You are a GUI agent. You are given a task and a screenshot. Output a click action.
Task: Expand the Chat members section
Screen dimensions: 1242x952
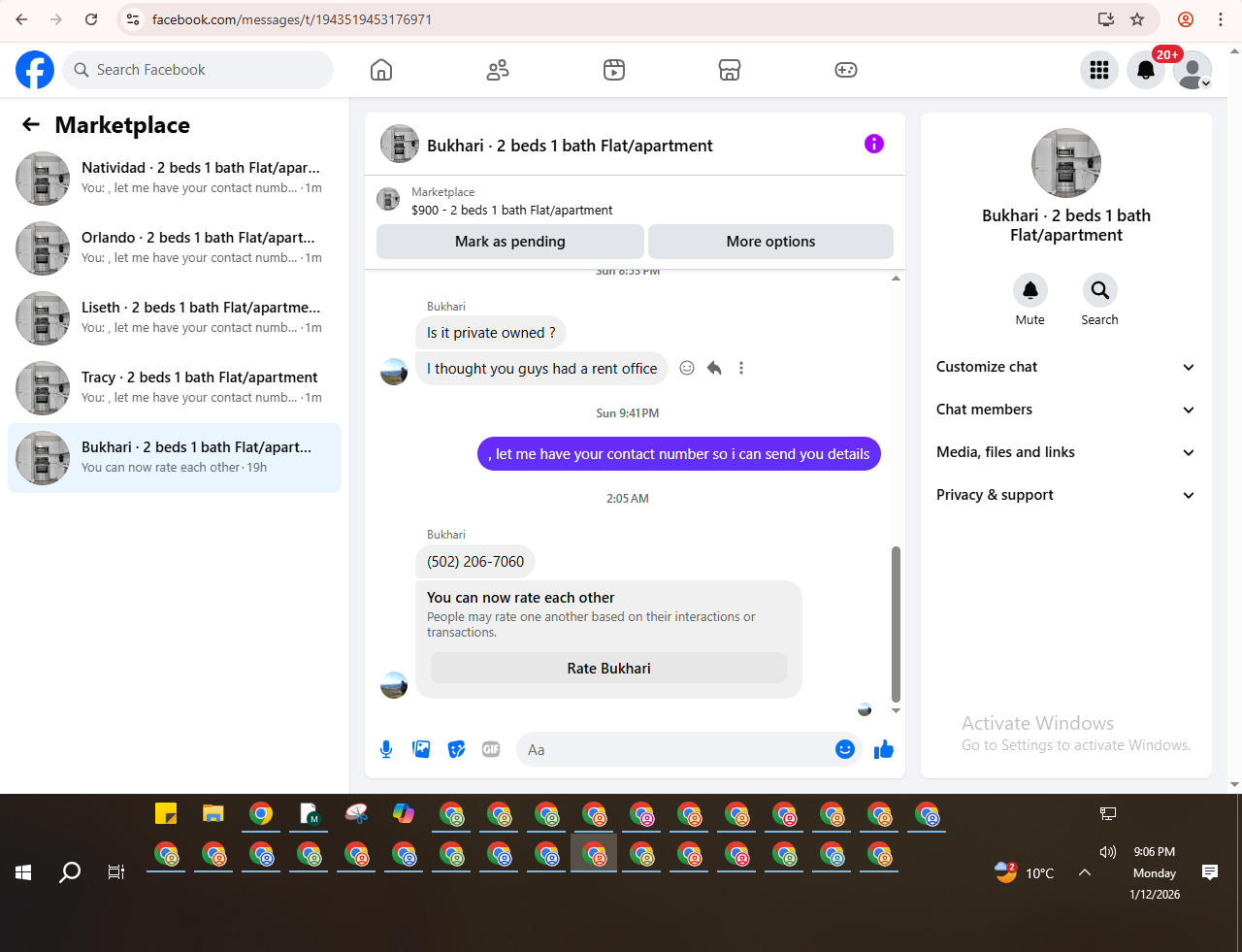click(1065, 410)
